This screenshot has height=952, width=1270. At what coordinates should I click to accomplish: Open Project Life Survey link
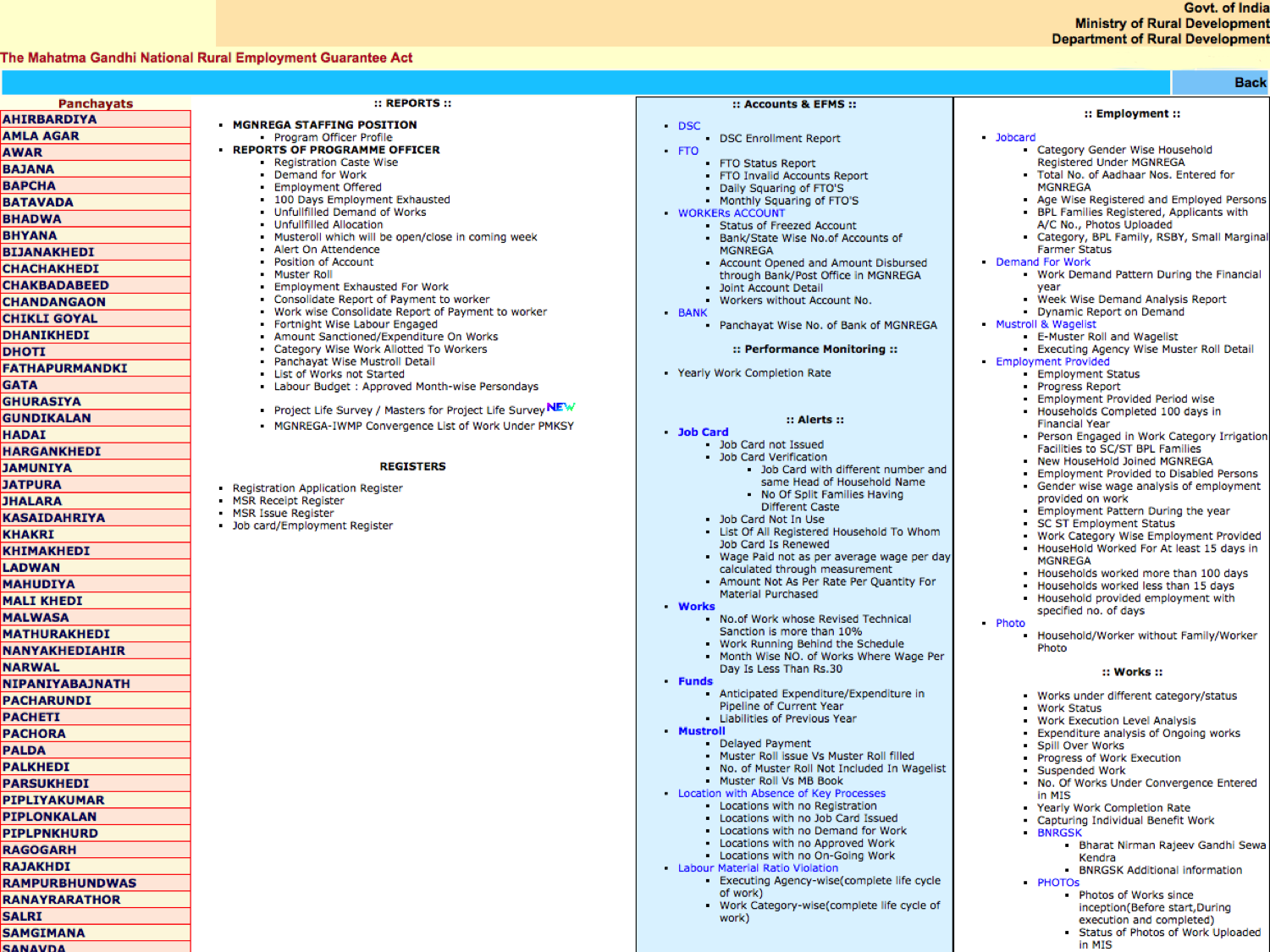tap(409, 410)
